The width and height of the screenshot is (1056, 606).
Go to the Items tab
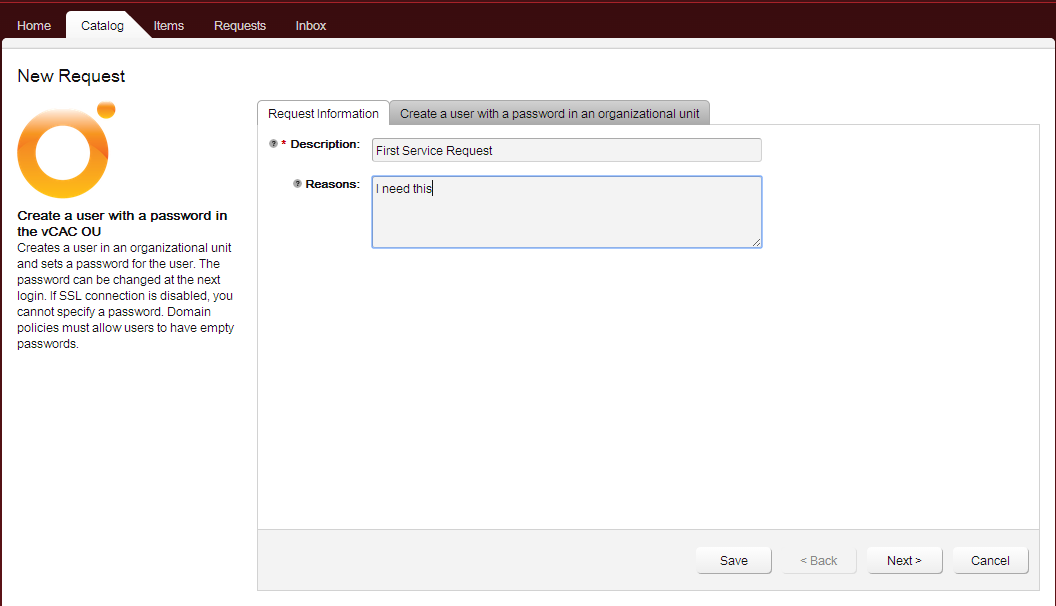pyautogui.click(x=169, y=25)
